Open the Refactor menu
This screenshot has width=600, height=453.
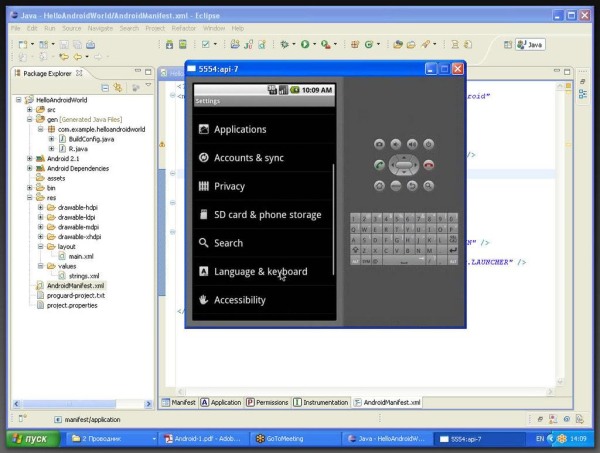182,28
